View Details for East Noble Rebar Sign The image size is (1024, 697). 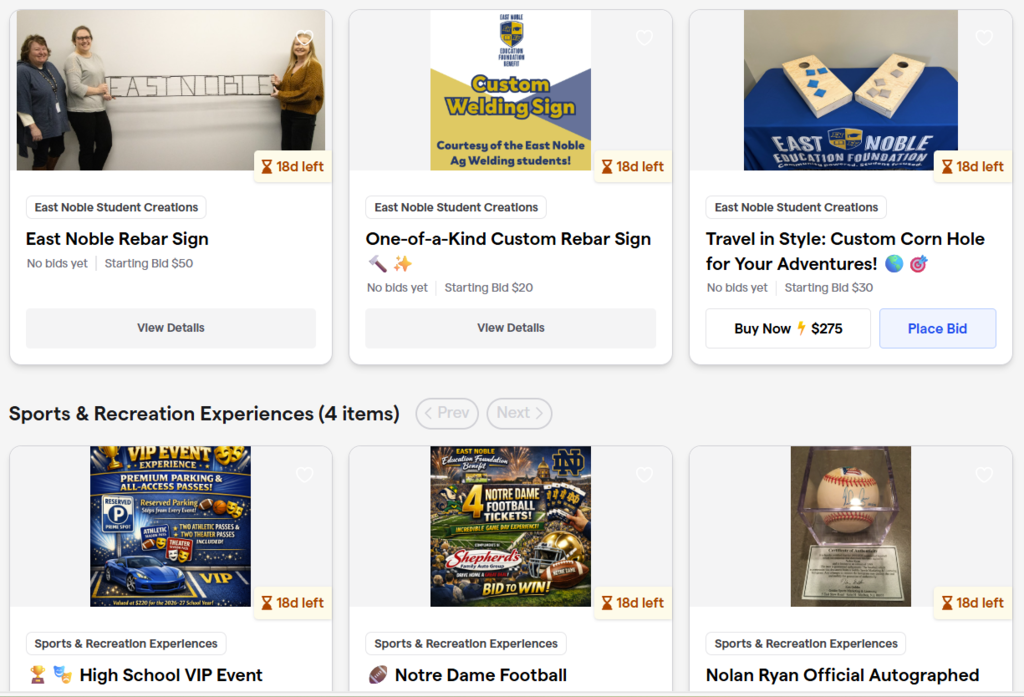pos(171,328)
